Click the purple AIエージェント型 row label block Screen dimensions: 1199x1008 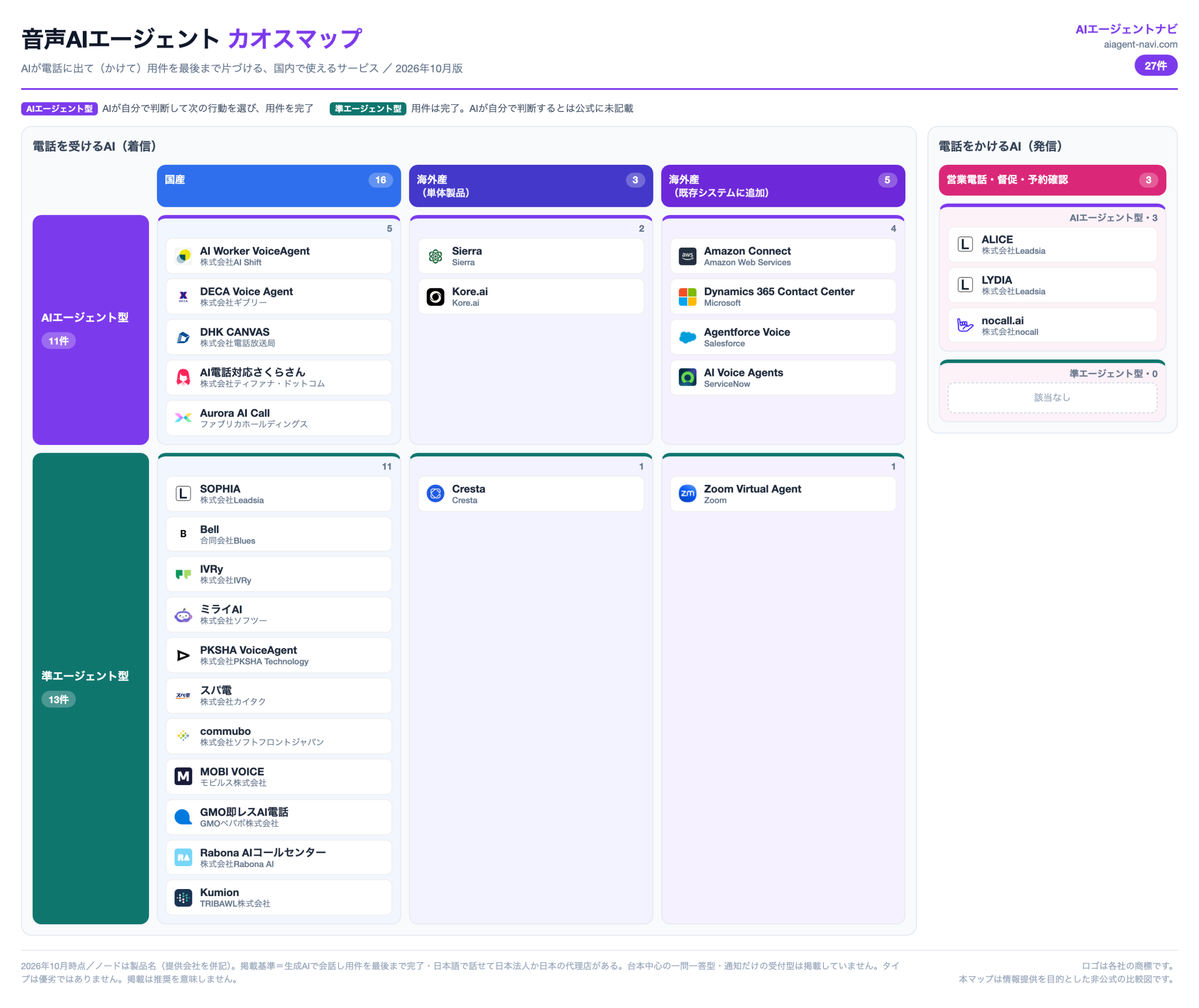91,330
